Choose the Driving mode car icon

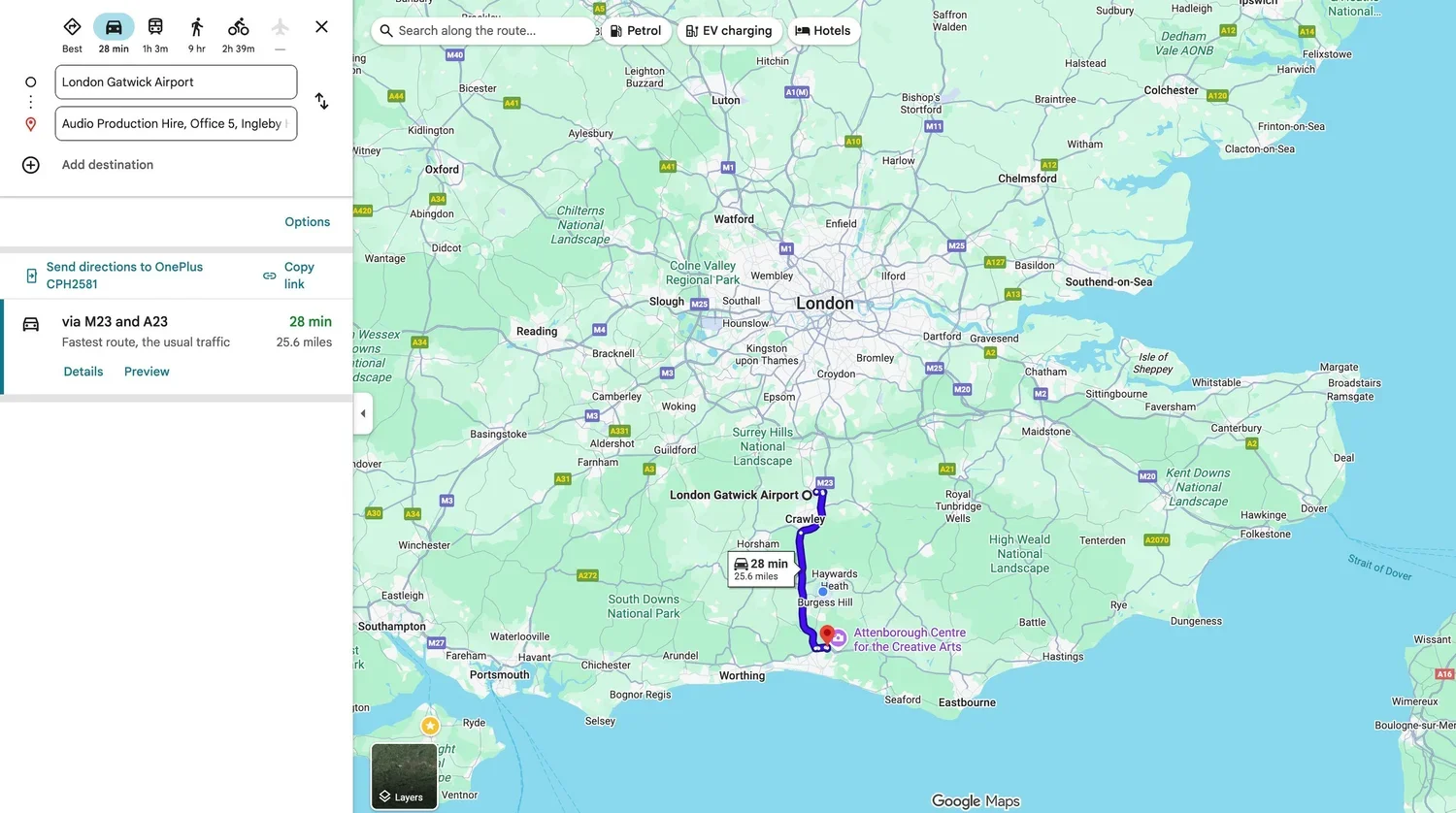tap(114, 27)
